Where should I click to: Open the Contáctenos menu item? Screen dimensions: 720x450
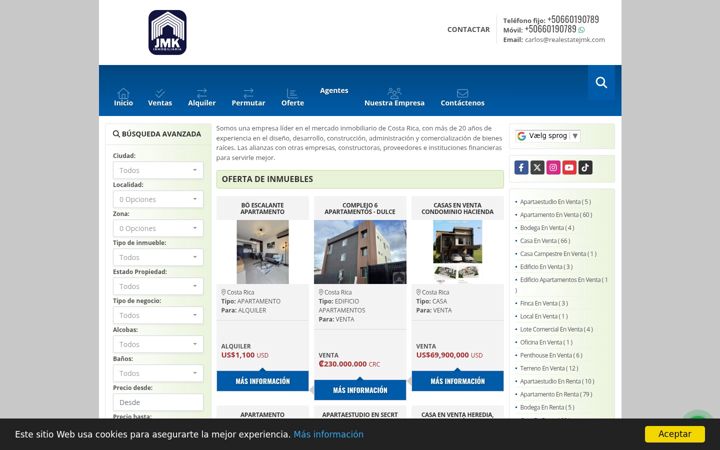(462, 103)
